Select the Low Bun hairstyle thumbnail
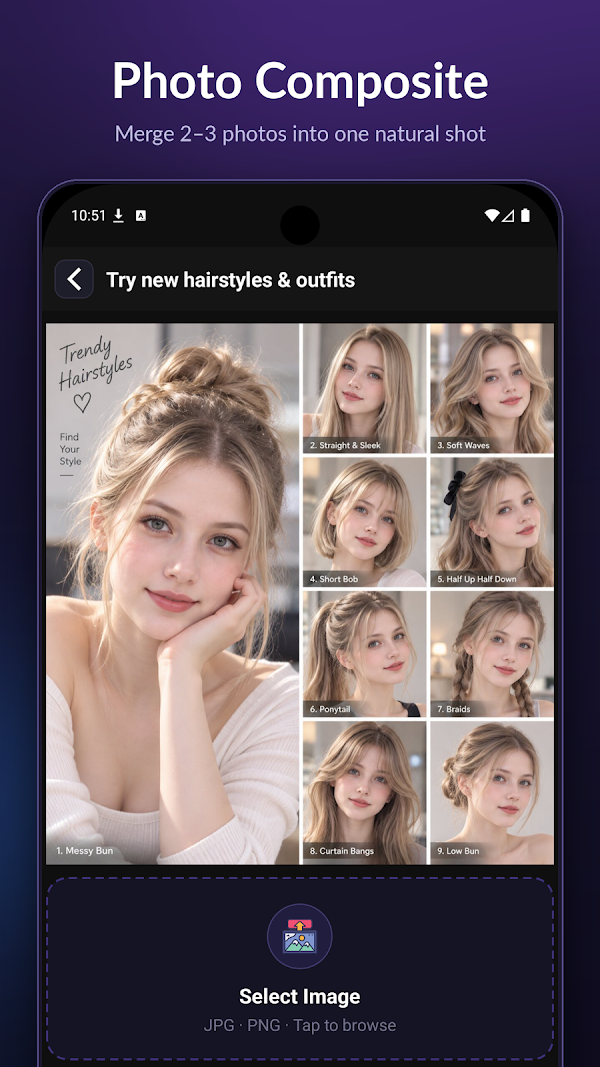Screen dimensions: 600x1067 492,793
